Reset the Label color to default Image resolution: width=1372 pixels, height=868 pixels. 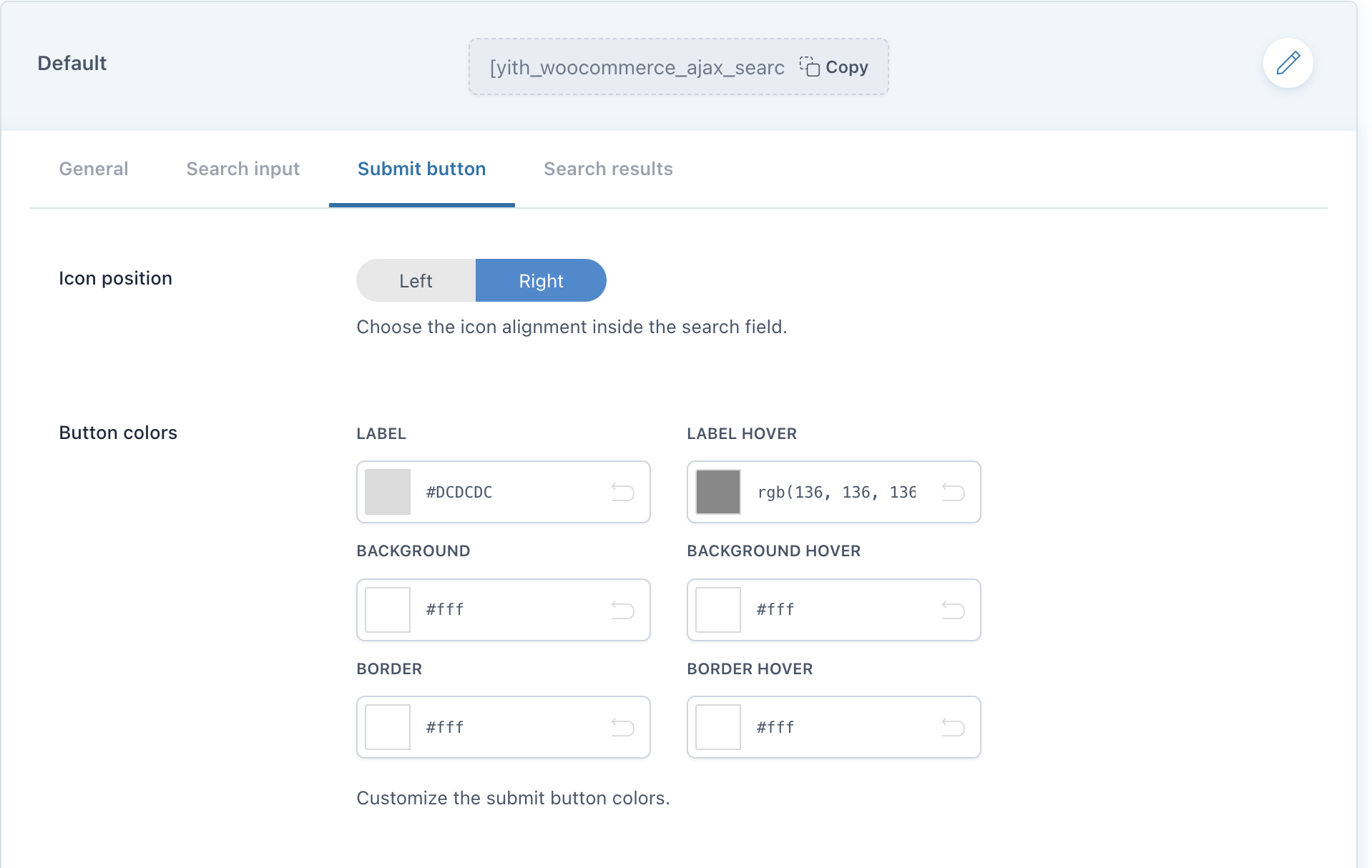622,492
